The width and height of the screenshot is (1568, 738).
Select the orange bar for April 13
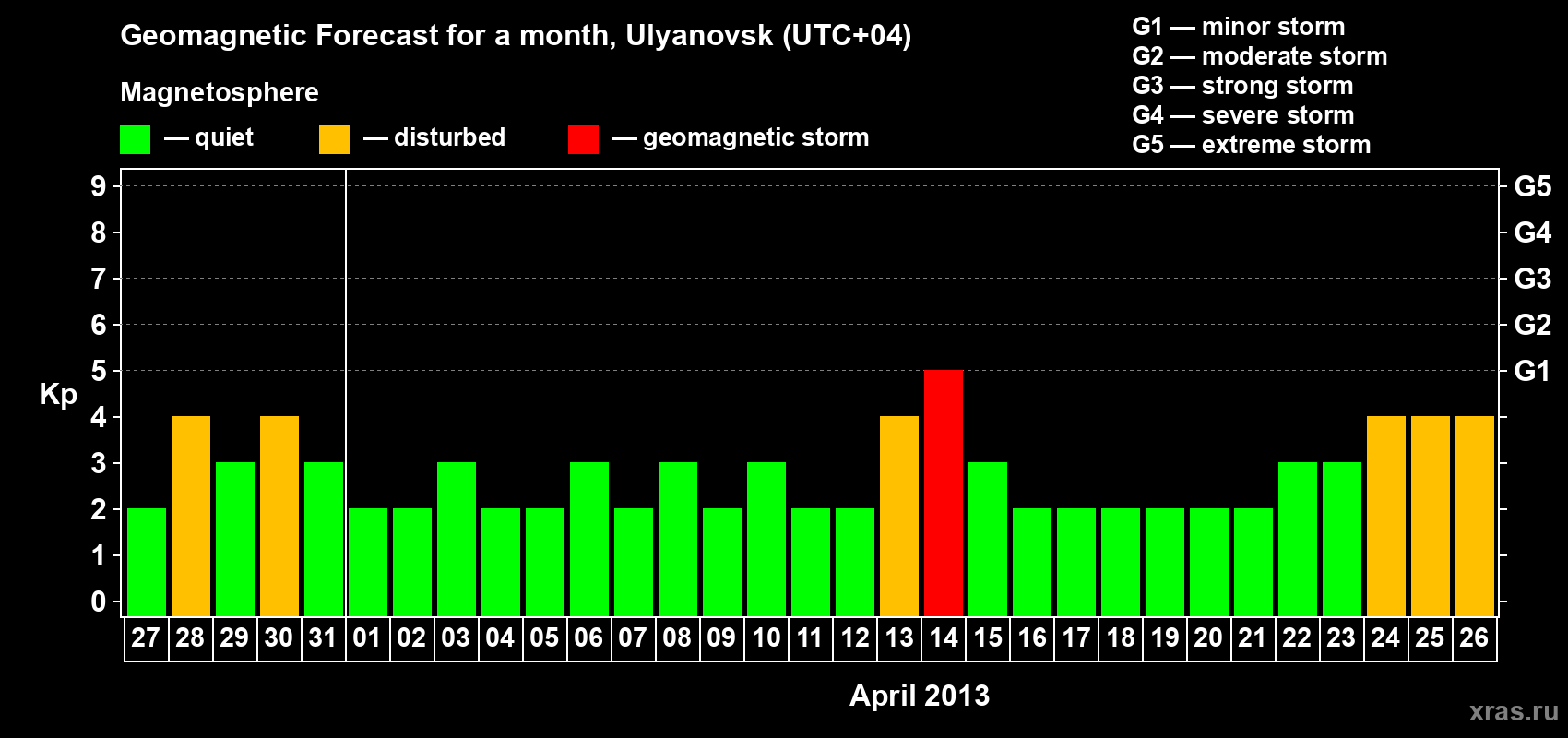click(x=899, y=517)
